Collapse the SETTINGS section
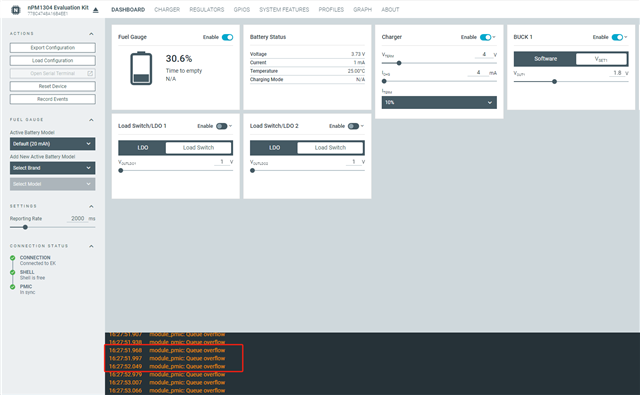The image size is (640, 395). tap(91, 206)
